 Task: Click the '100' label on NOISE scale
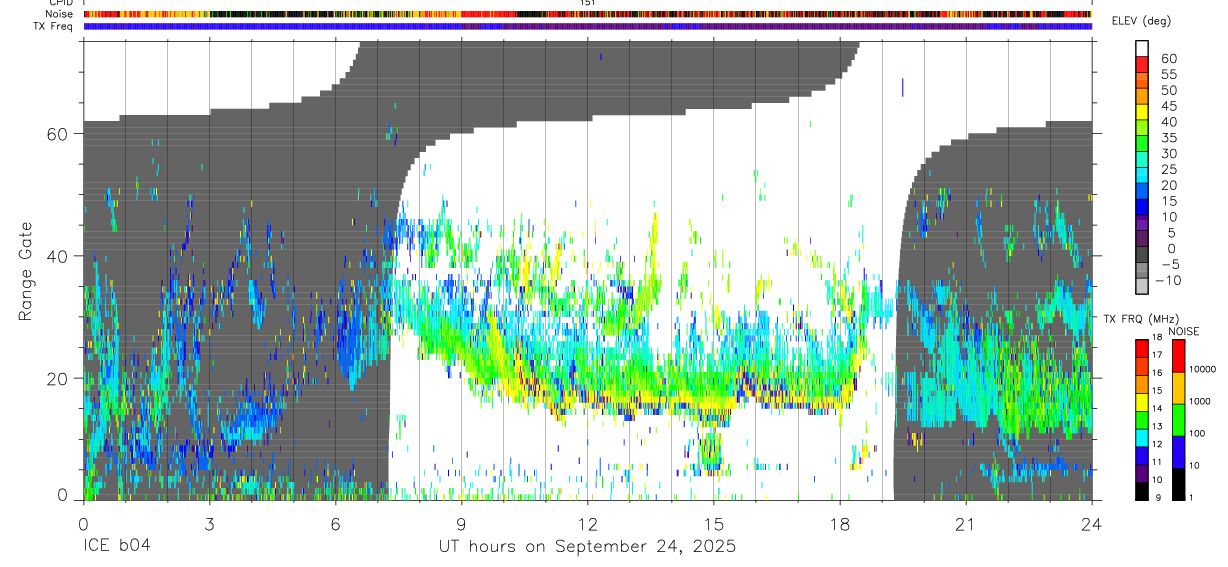pos(1196,433)
